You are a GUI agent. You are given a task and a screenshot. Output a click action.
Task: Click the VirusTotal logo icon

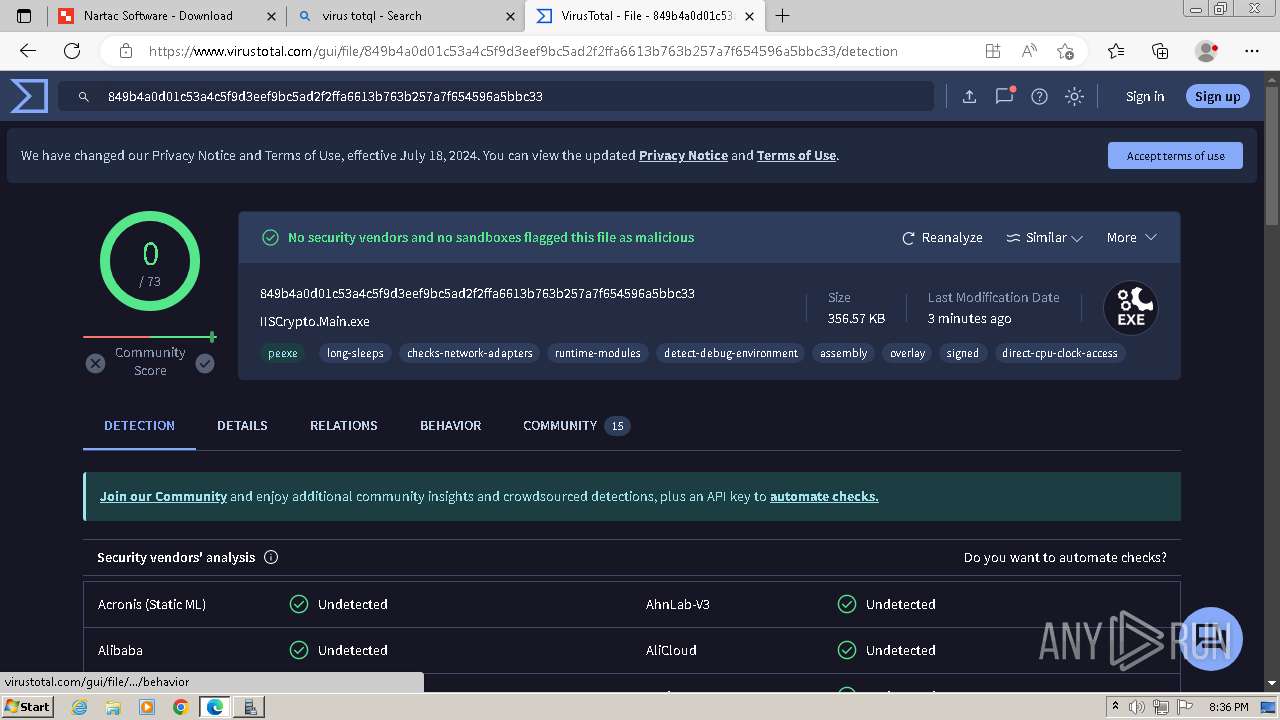29,96
